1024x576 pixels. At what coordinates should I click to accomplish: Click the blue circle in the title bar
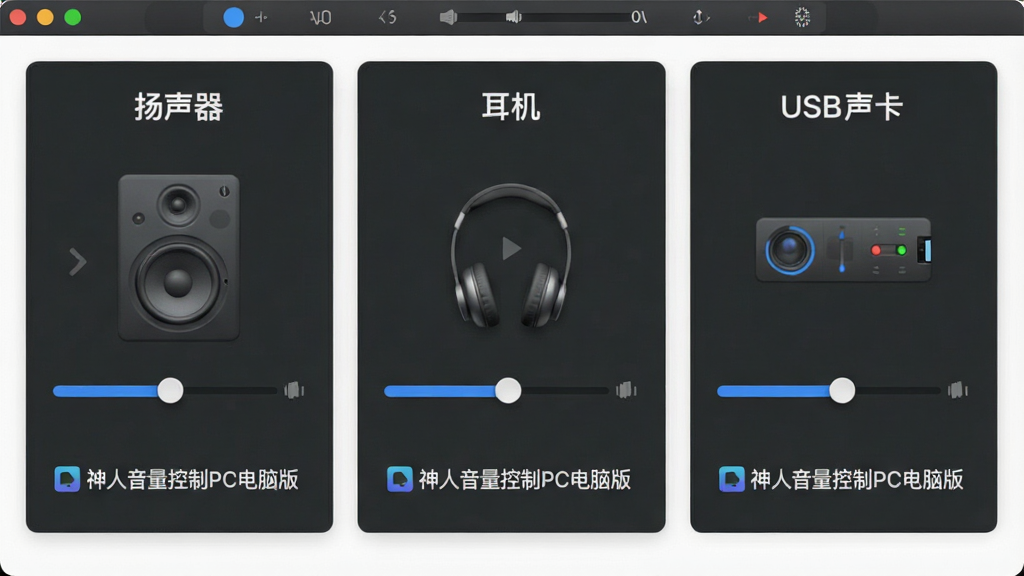[x=233, y=17]
